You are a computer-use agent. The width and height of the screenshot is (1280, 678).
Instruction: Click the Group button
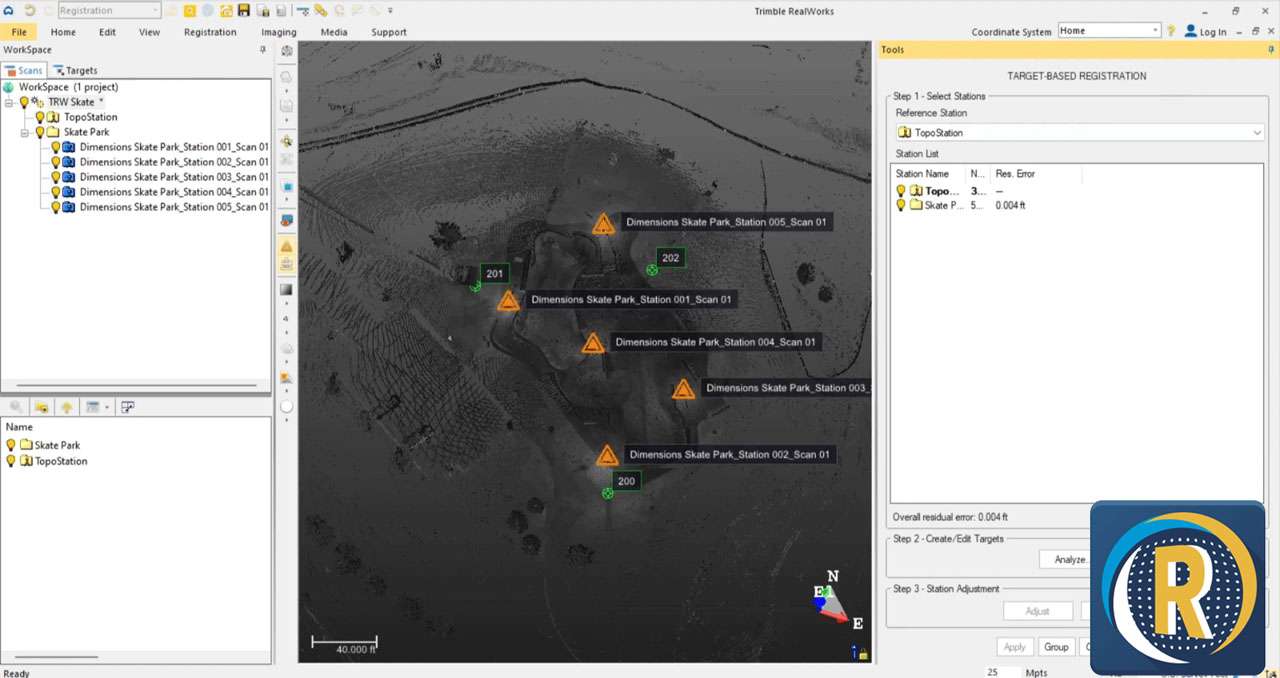(x=1055, y=647)
